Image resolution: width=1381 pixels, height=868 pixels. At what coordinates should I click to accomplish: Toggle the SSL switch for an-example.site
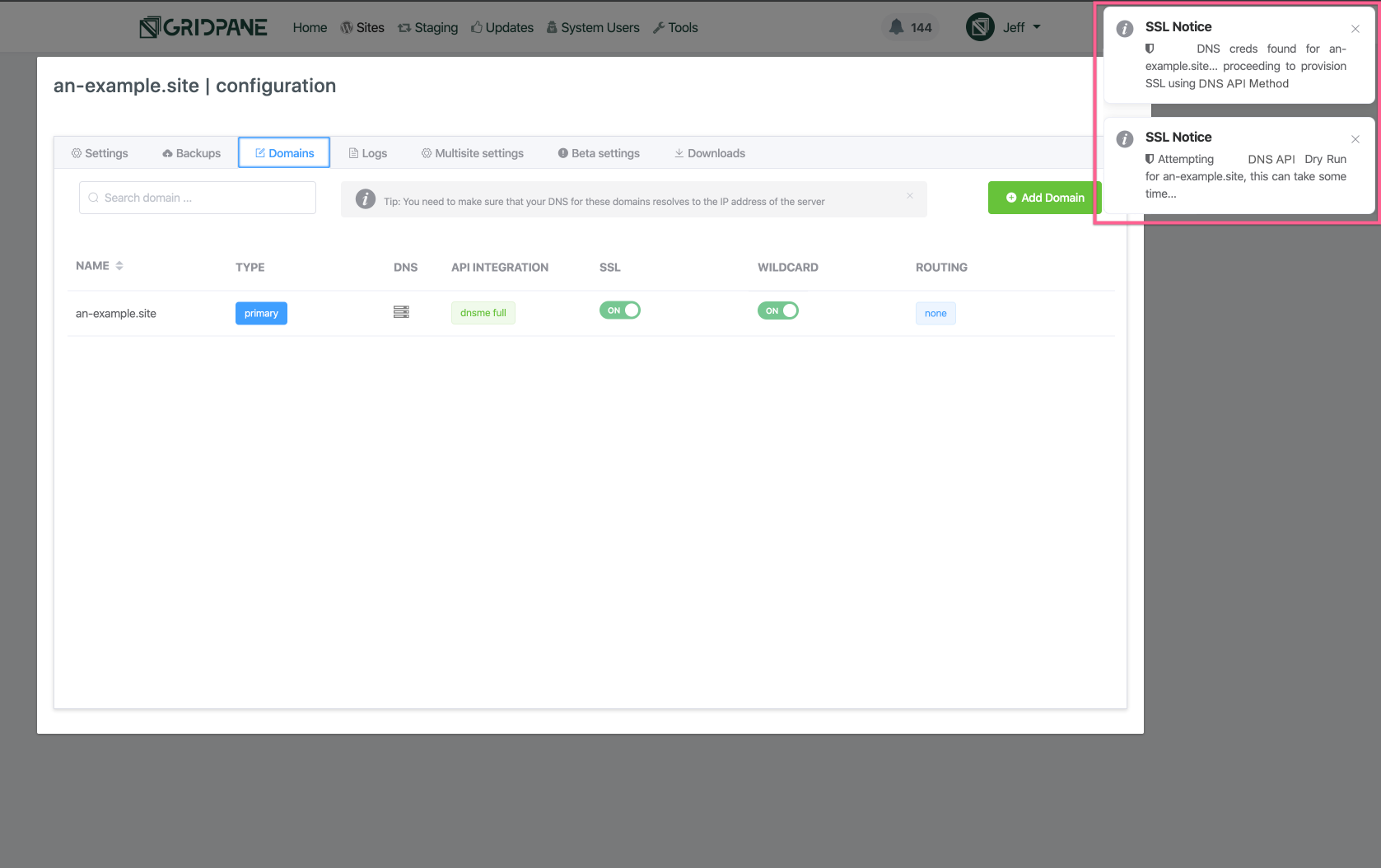620,310
